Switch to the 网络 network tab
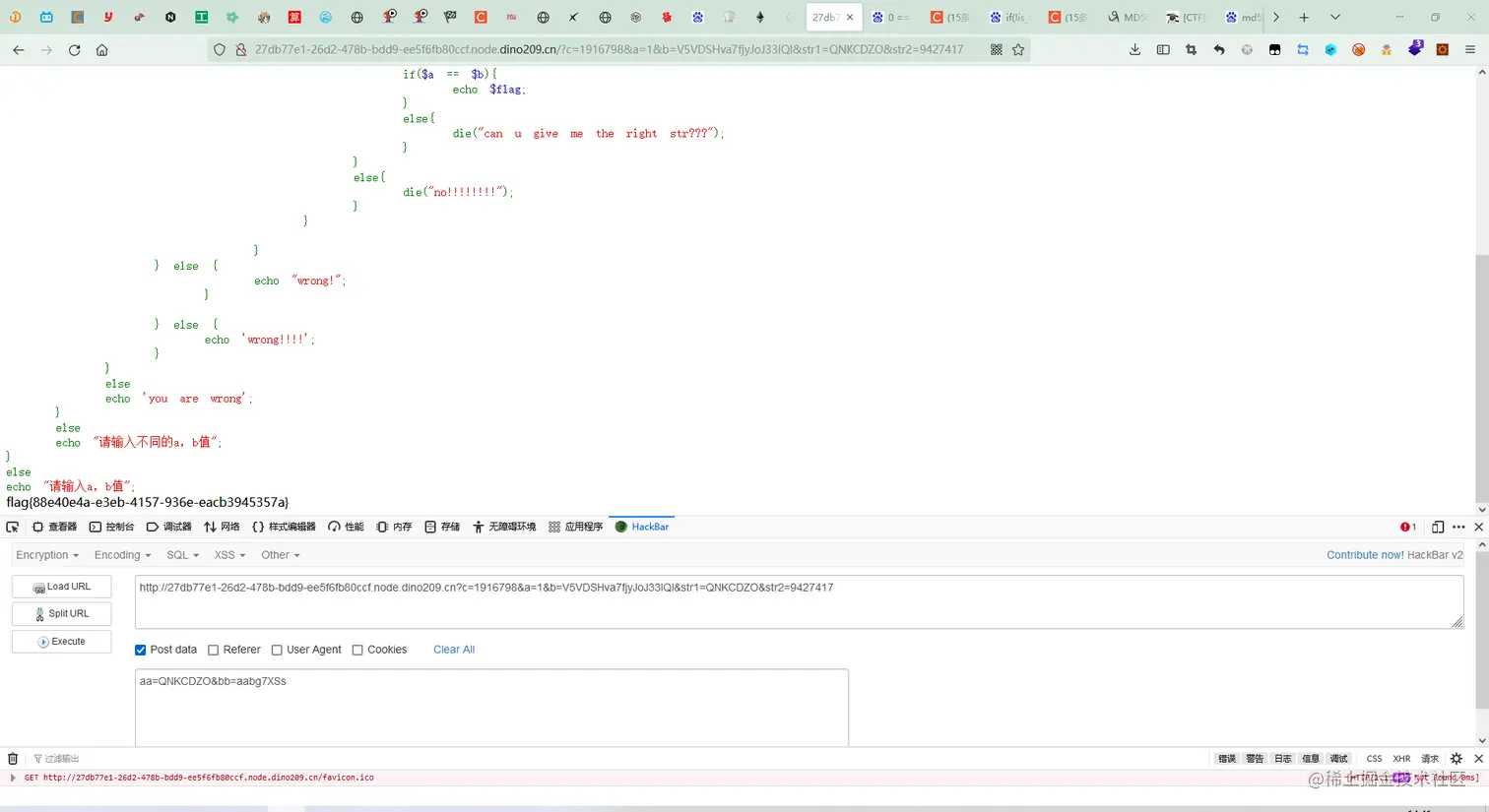1489x812 pixels. tap(222, 527)
